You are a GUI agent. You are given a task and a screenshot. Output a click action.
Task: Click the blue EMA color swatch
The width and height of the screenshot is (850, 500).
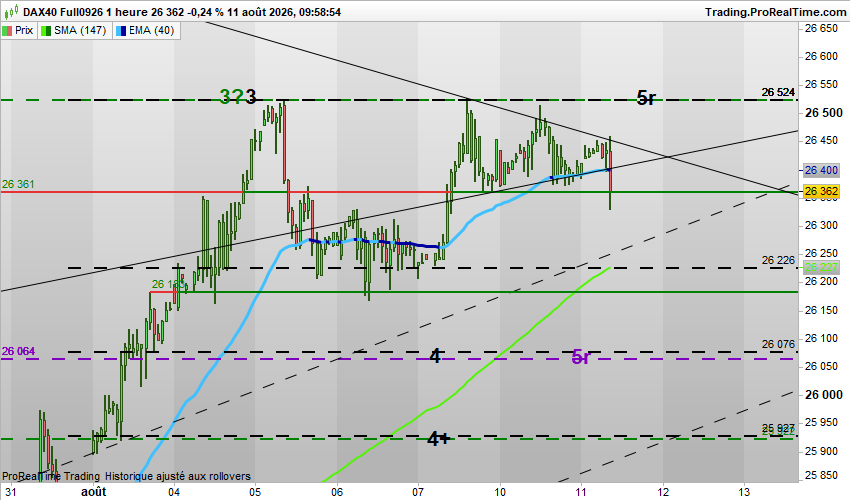pos(121,31)
